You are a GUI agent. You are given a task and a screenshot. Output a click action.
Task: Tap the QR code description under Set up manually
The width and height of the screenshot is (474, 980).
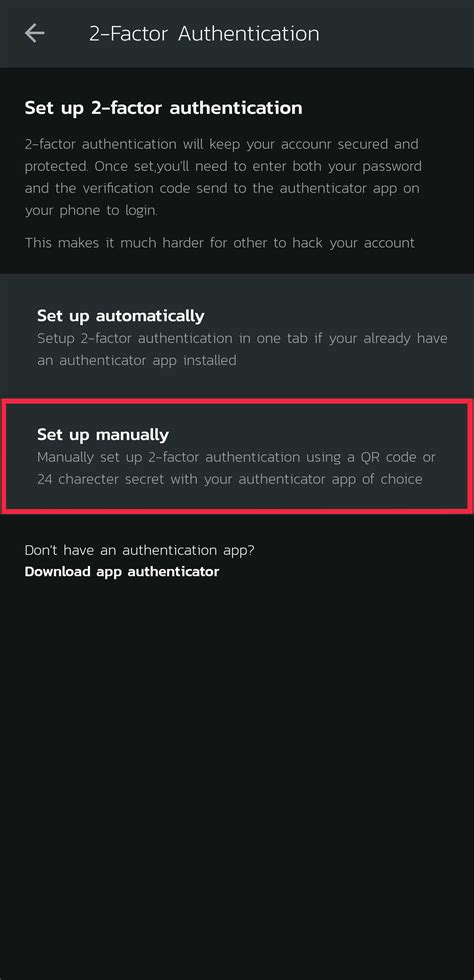(x=236, y=468)
